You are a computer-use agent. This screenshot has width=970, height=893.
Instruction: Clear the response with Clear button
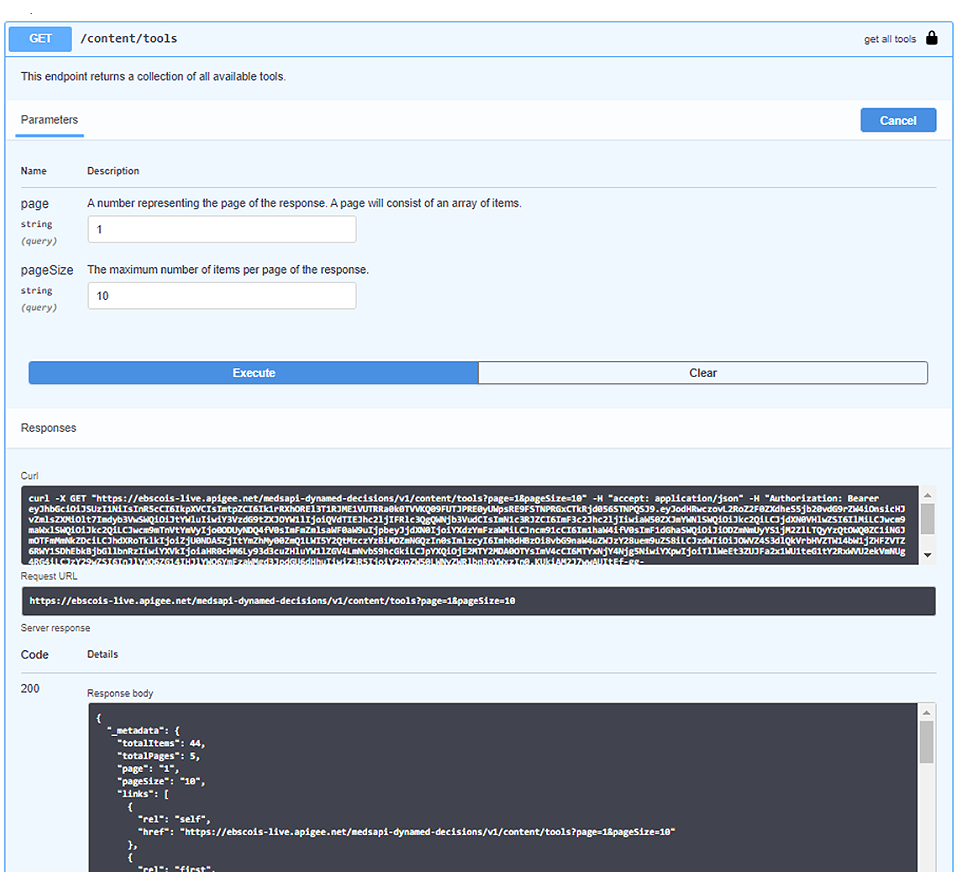[703, 373]
